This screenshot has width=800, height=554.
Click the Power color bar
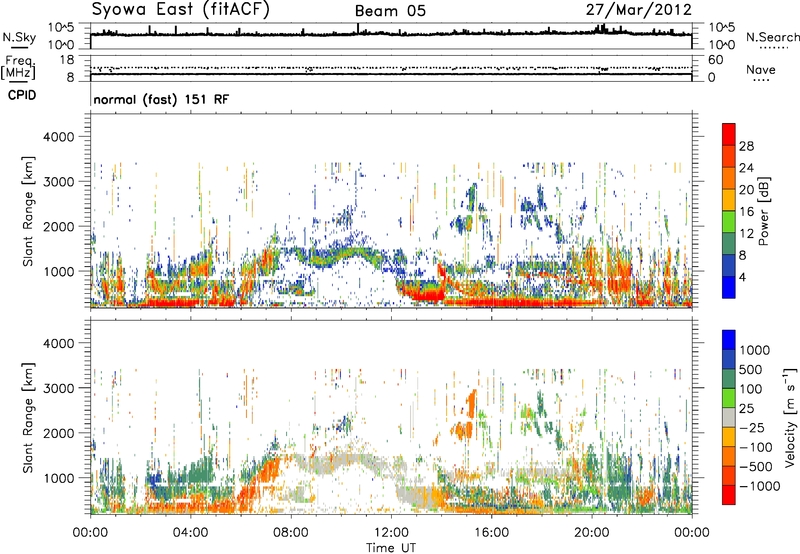729,211
